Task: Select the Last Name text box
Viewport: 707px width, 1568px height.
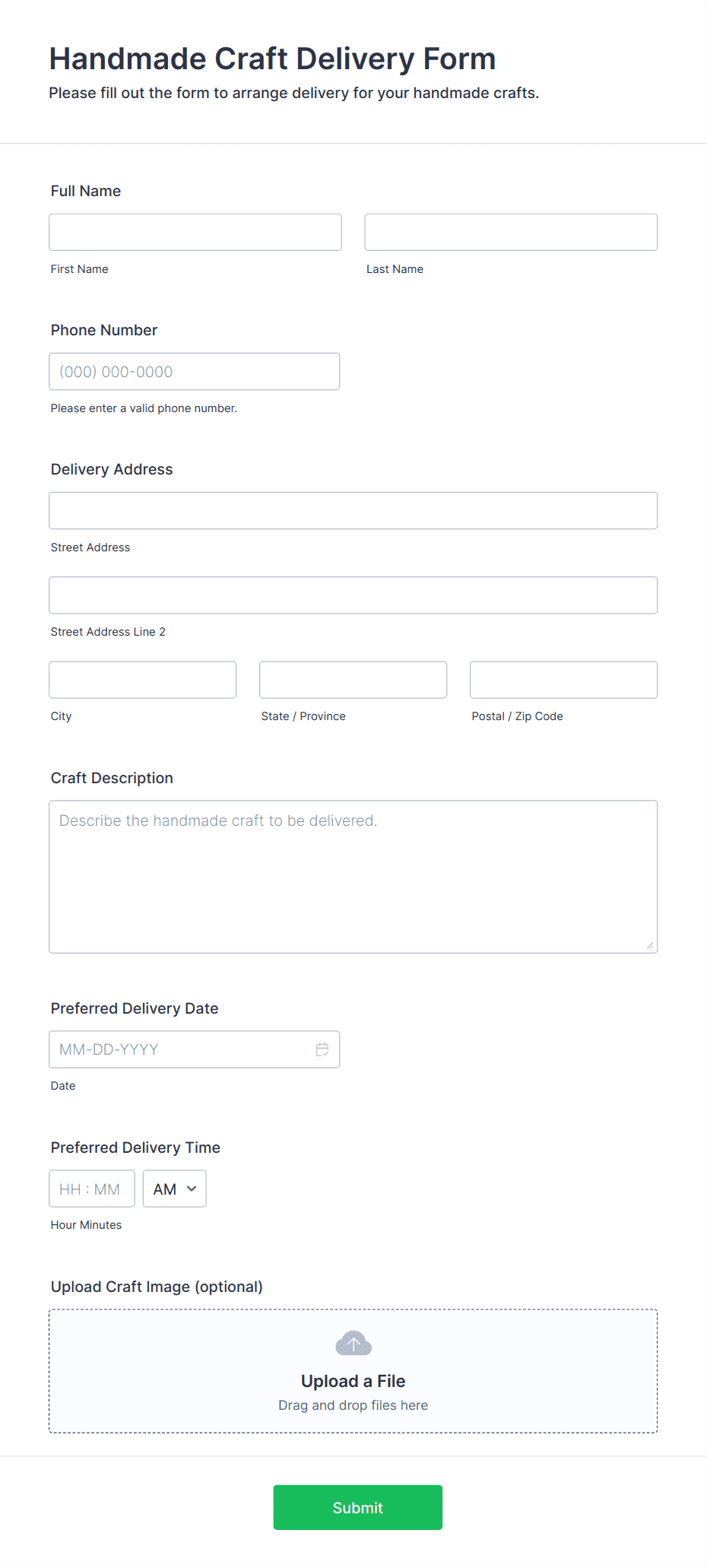Action: coord(510,232)
